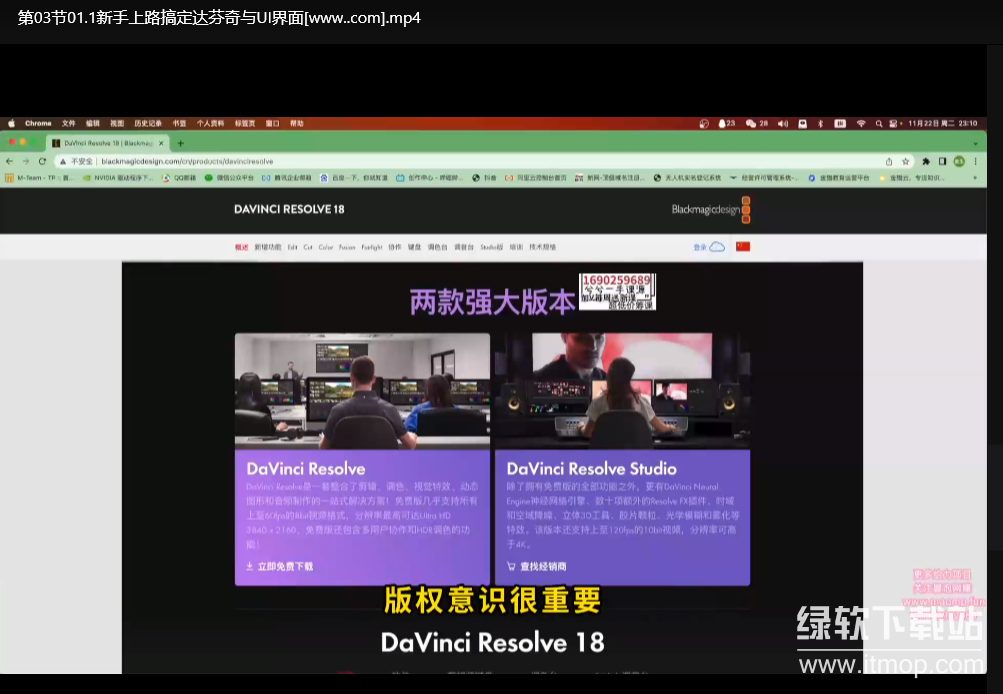Click the DaVinci Resolve classroom photo
The image size is (1003, 694).
click(x=362, y=391)
